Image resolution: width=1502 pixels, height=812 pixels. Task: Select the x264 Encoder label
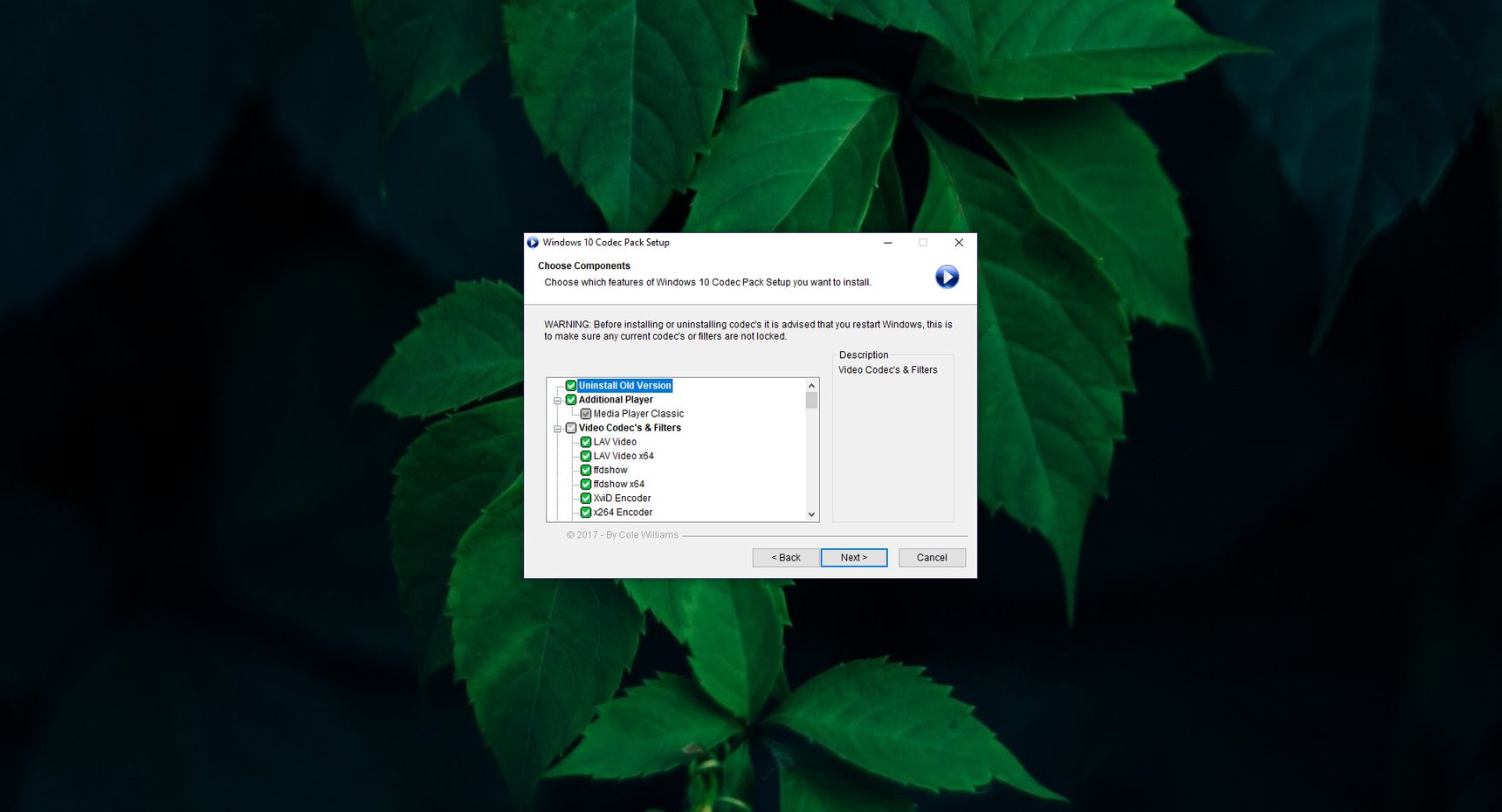pyautogui.click(x=623, y=513)
